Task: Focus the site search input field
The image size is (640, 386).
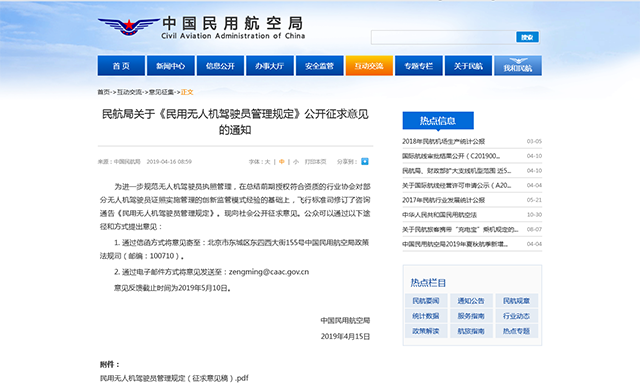Action: point(443,37)
